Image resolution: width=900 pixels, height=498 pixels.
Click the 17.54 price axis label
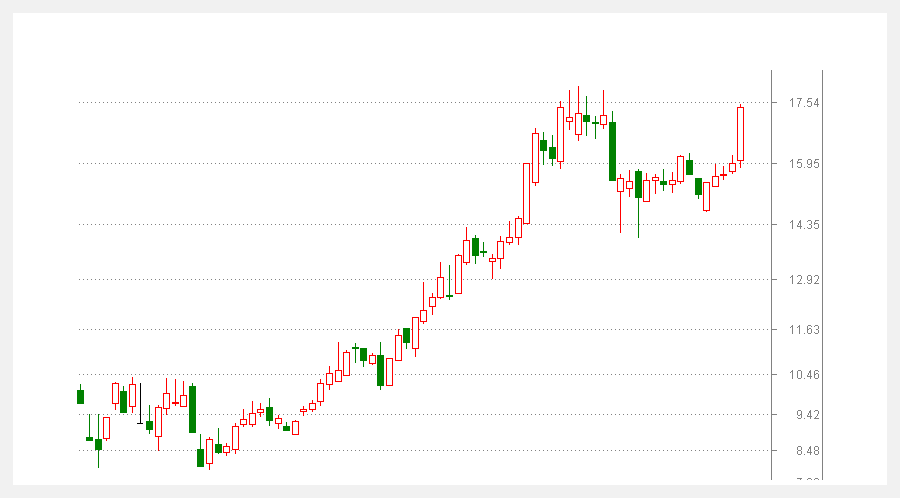[x=804, y=103]
